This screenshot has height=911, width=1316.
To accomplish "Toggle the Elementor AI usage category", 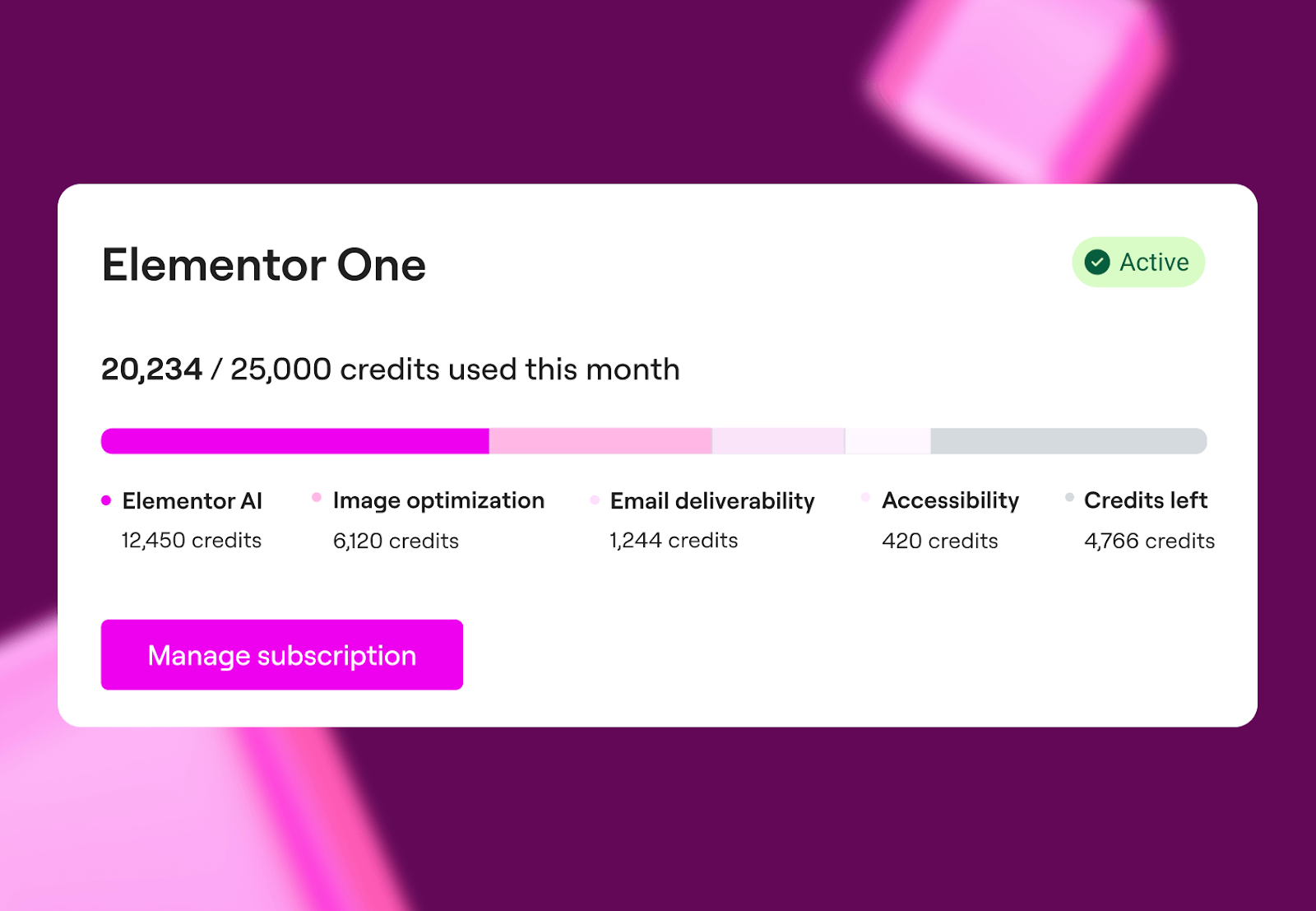I will point(191,500).
